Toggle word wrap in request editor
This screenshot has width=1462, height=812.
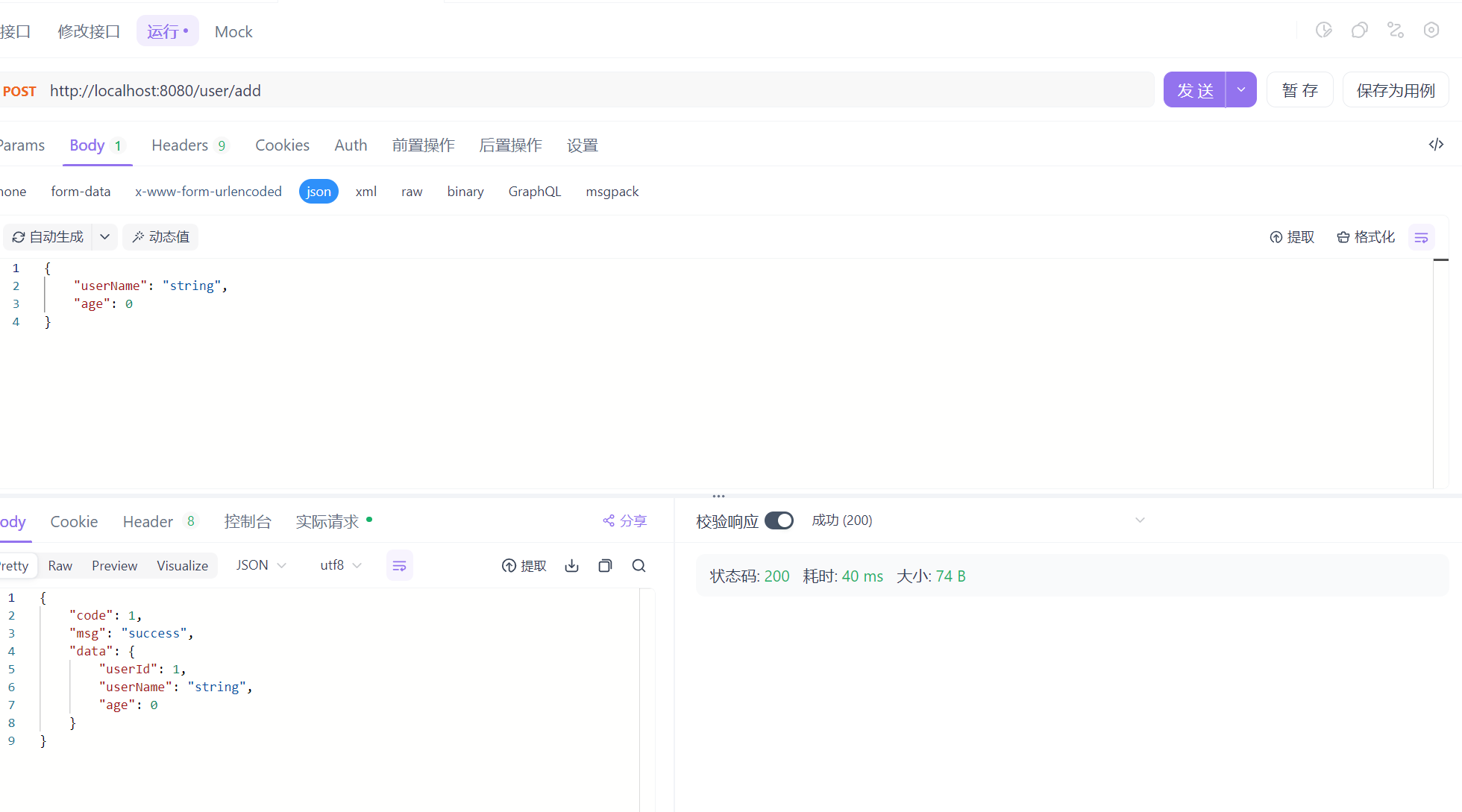point(1421,237)
